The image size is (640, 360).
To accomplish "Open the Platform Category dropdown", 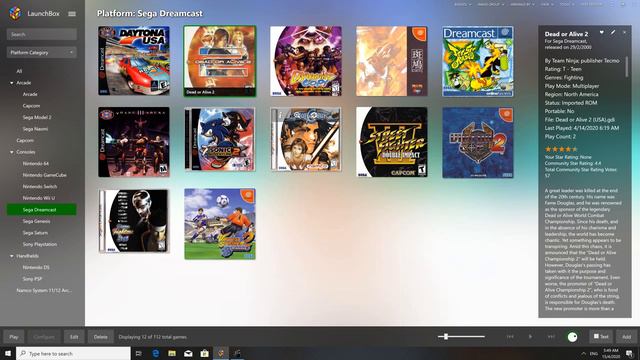I will (42, 52).
